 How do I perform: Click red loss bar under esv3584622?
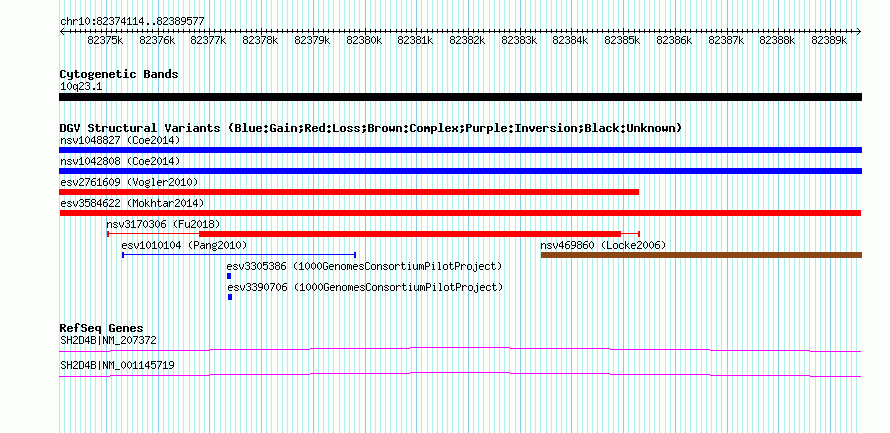pyautogui.click(x=460, y=213)
